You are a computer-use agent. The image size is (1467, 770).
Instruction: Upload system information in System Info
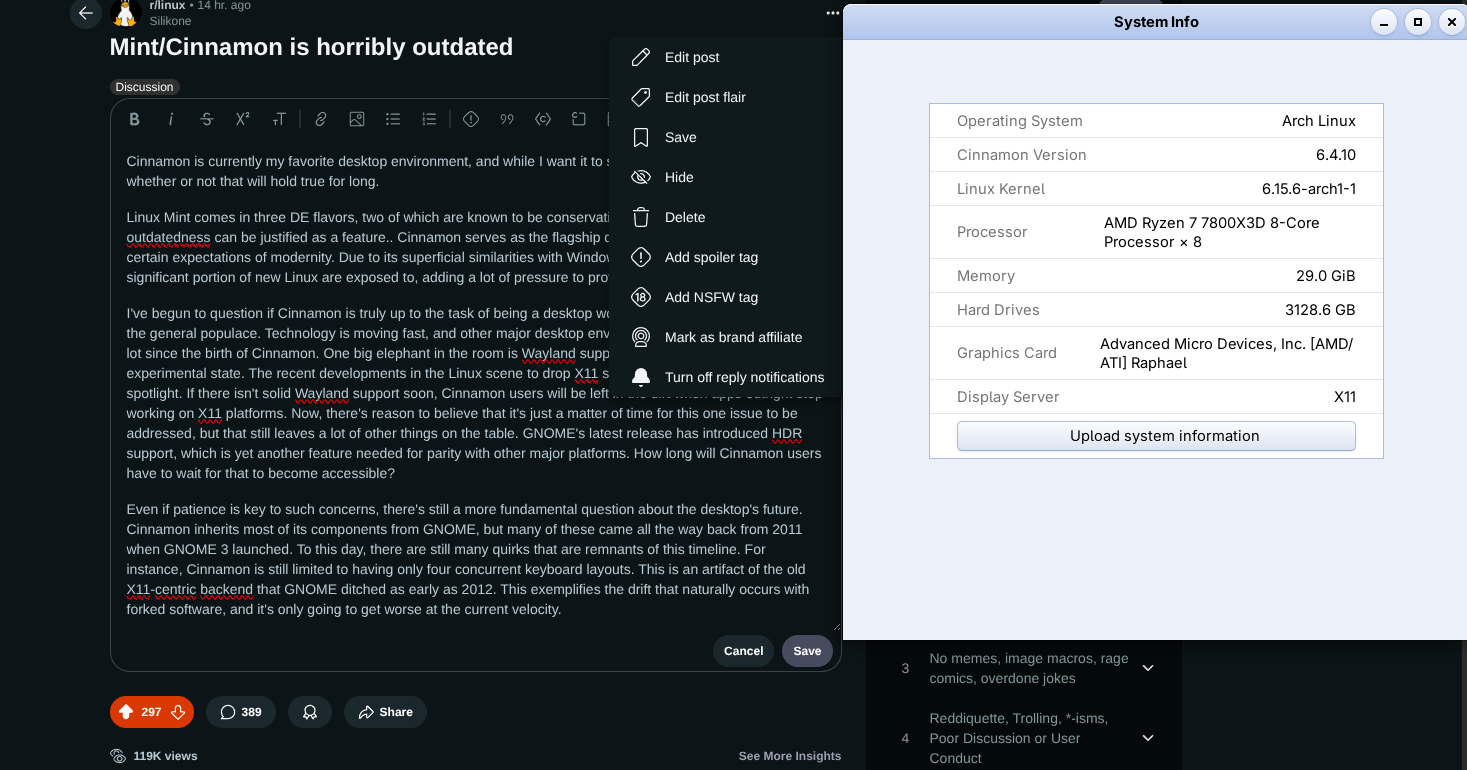point(1156,436)
